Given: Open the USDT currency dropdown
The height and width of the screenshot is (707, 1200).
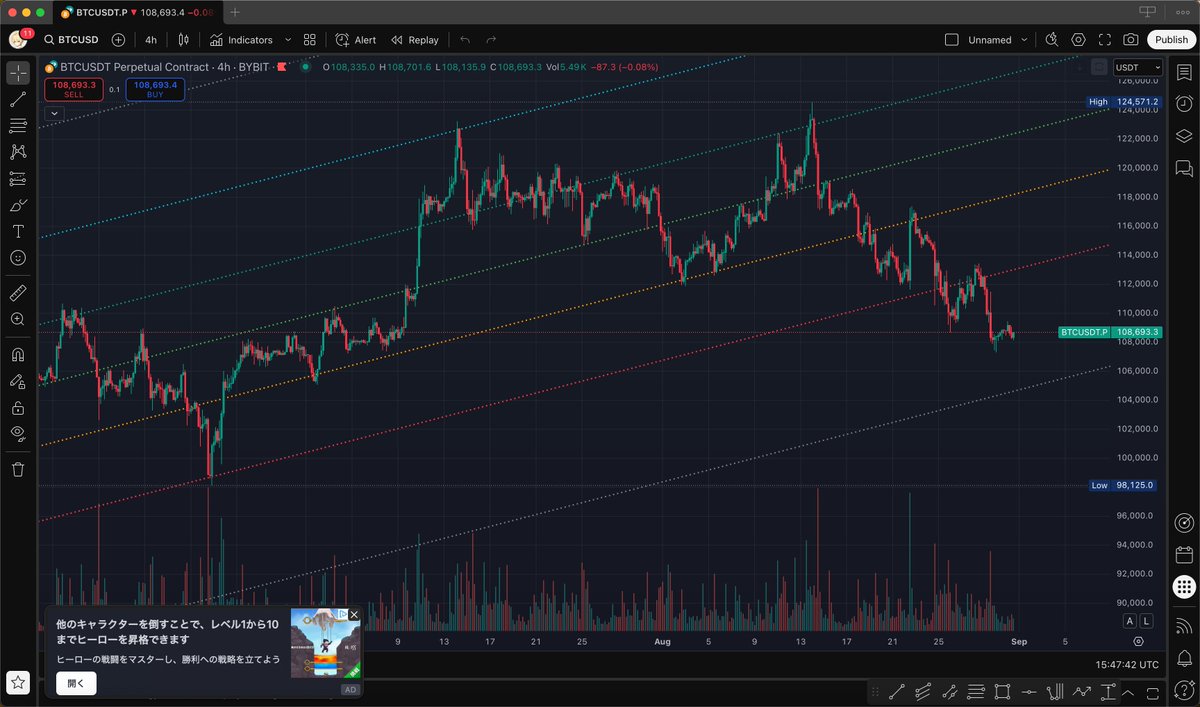Looking at the screenshot, I should pos(1139,67).
